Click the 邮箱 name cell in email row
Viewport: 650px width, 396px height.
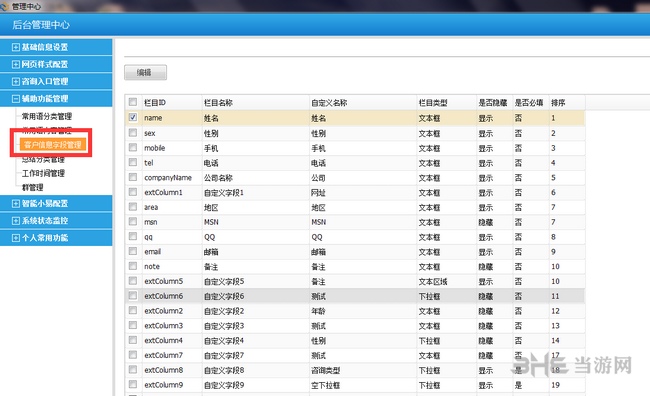click(255, 252)
